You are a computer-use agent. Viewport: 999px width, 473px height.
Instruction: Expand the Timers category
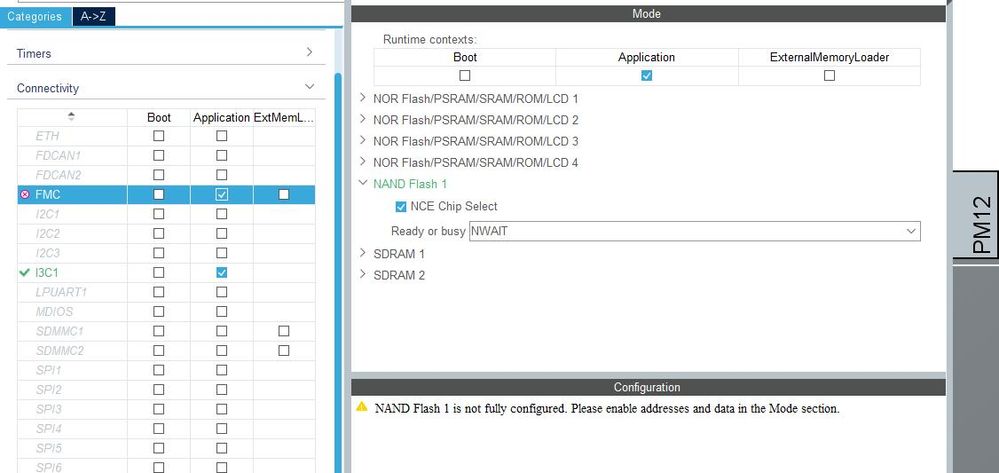pos(310,52)
